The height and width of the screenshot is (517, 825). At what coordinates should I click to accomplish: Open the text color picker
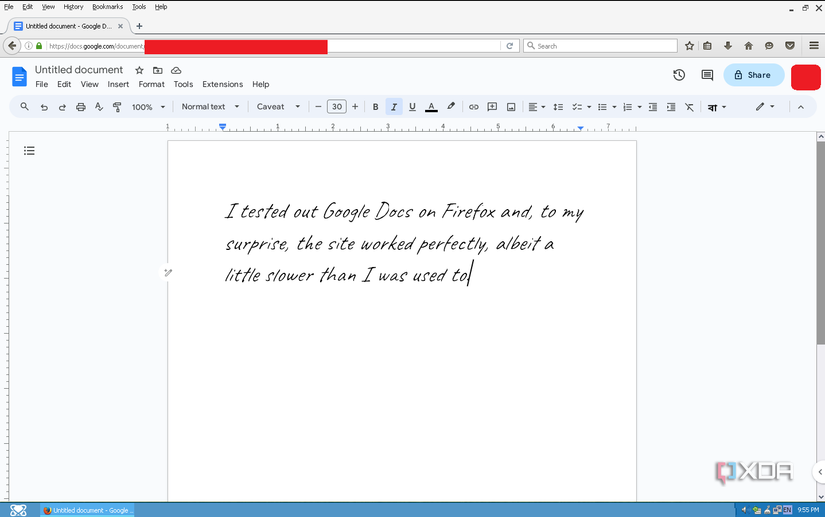431,107
